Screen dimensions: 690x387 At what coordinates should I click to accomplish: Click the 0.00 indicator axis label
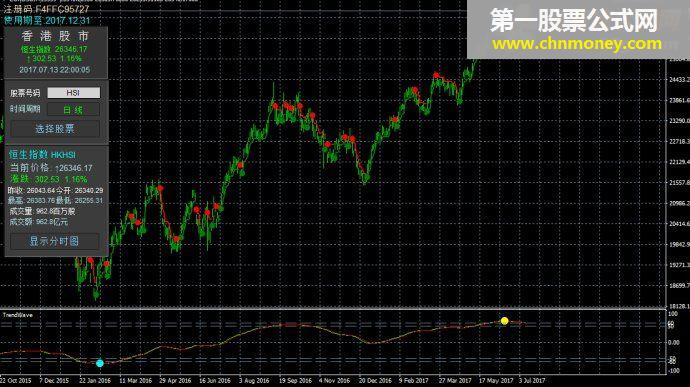tap(673, 343)
